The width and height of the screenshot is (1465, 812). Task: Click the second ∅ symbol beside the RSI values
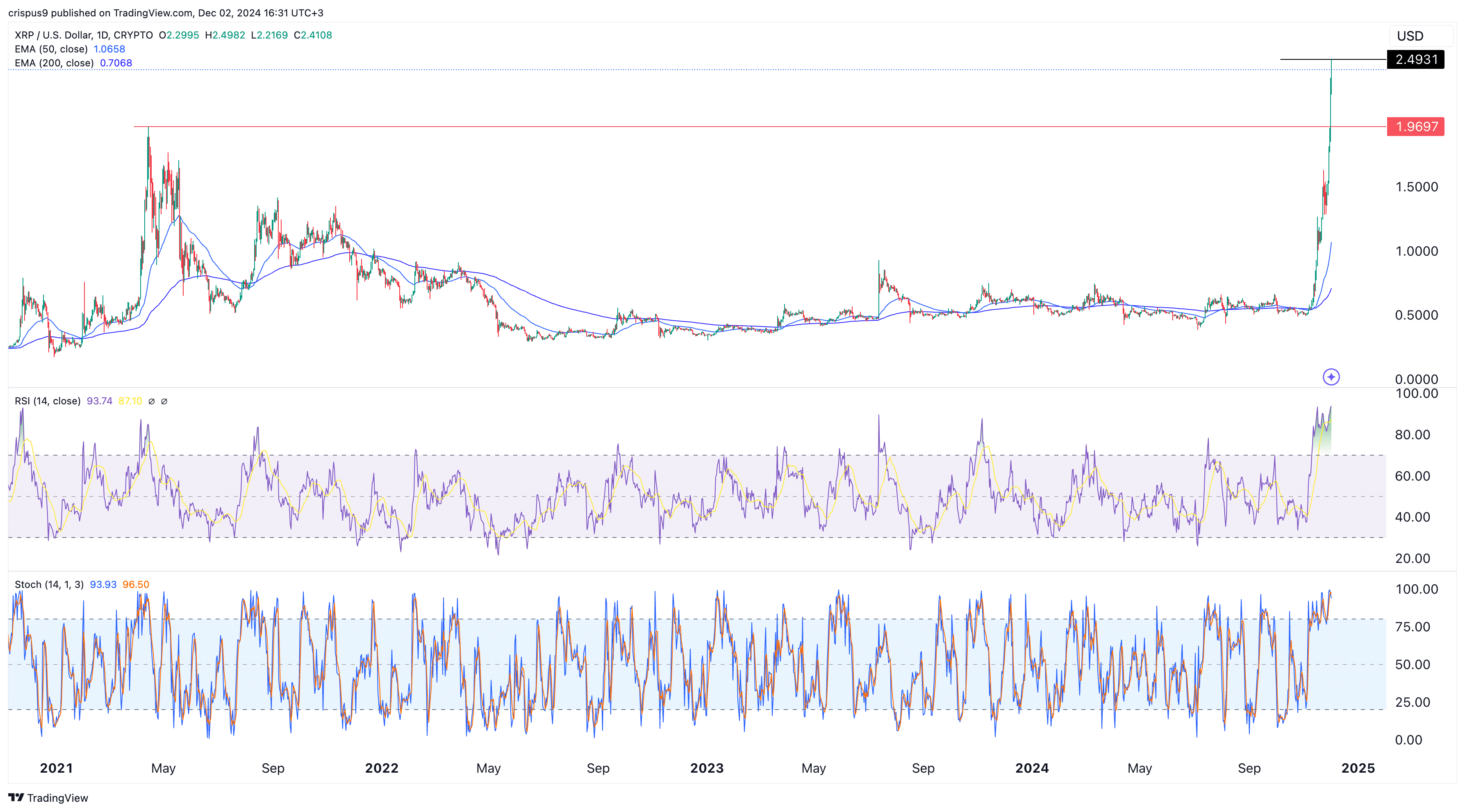click(164, 401)
